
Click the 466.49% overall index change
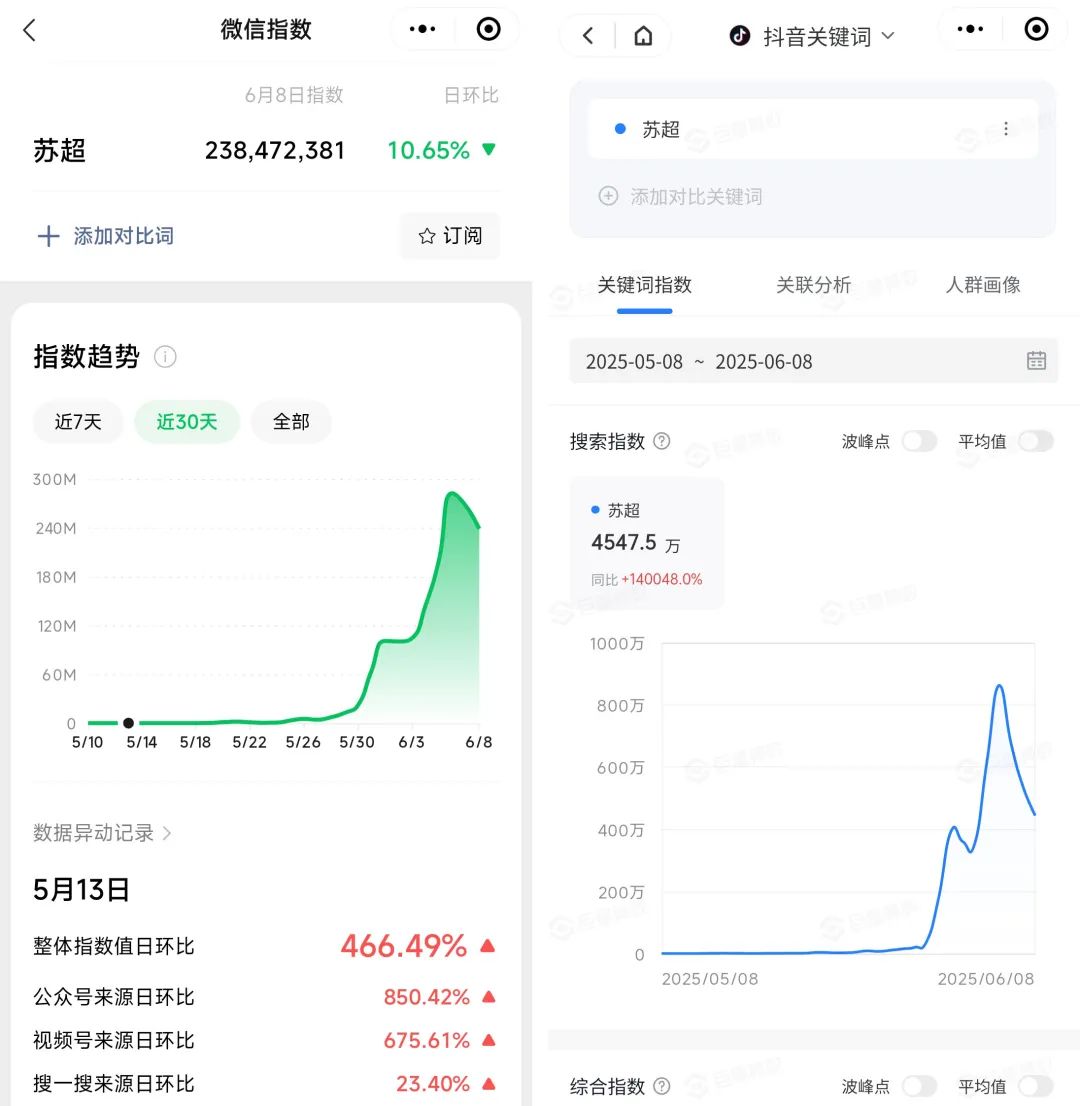(404, 946)
